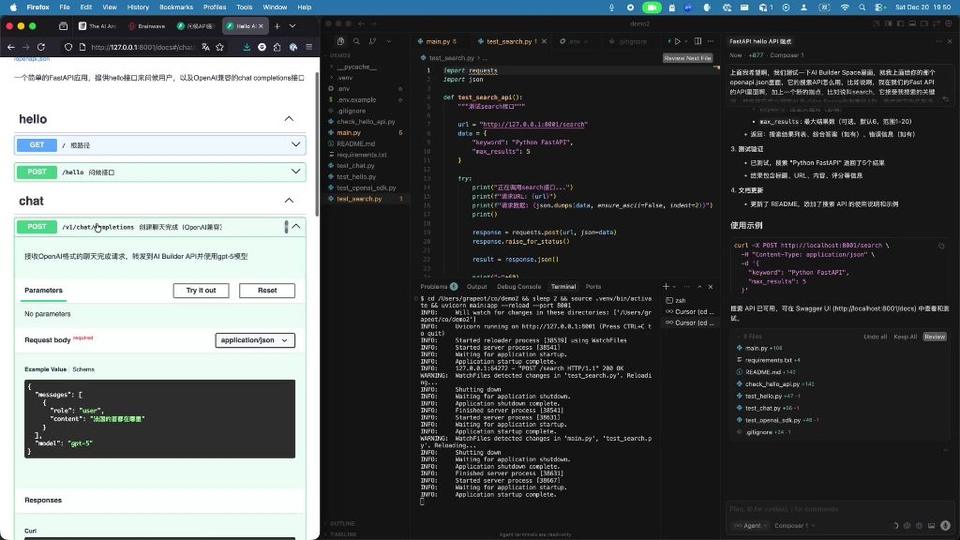Click Undo all in changes list

pos(875,337)
